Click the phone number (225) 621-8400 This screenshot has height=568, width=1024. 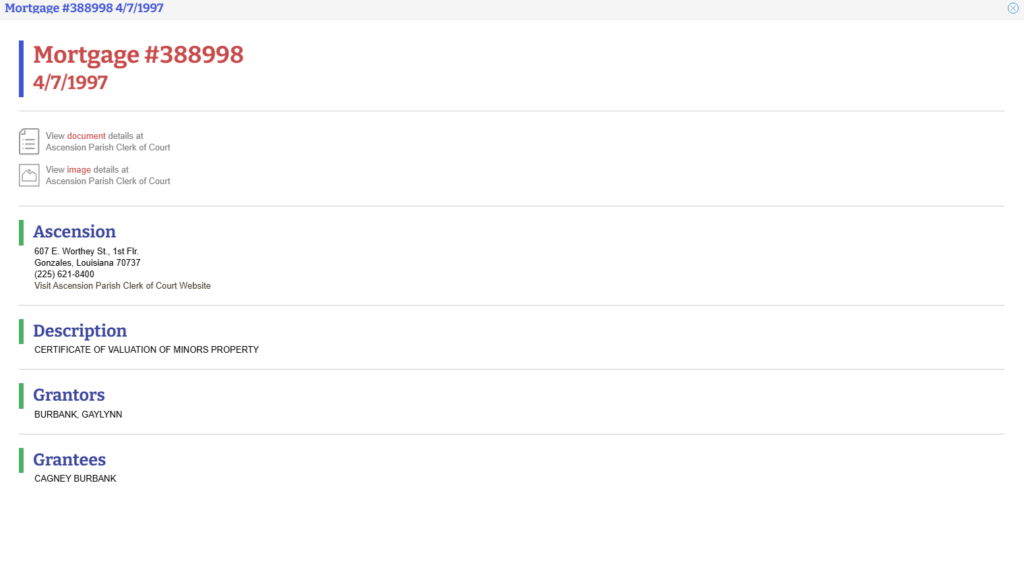(64, 274)
